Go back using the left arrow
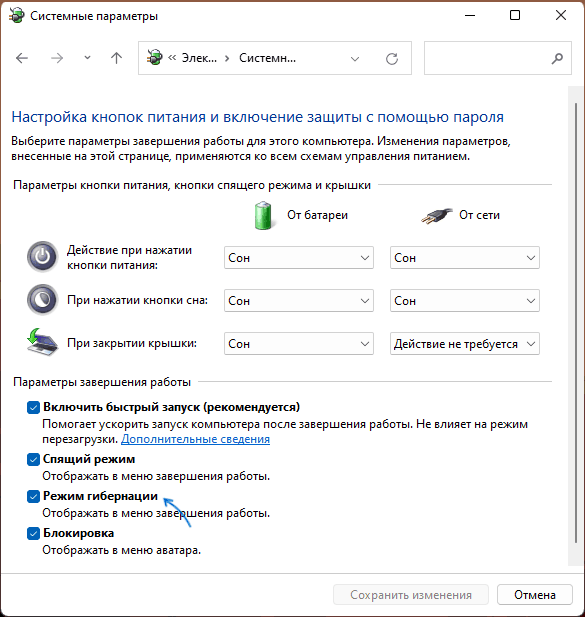585x617 pixels. (x=22, y=58)
